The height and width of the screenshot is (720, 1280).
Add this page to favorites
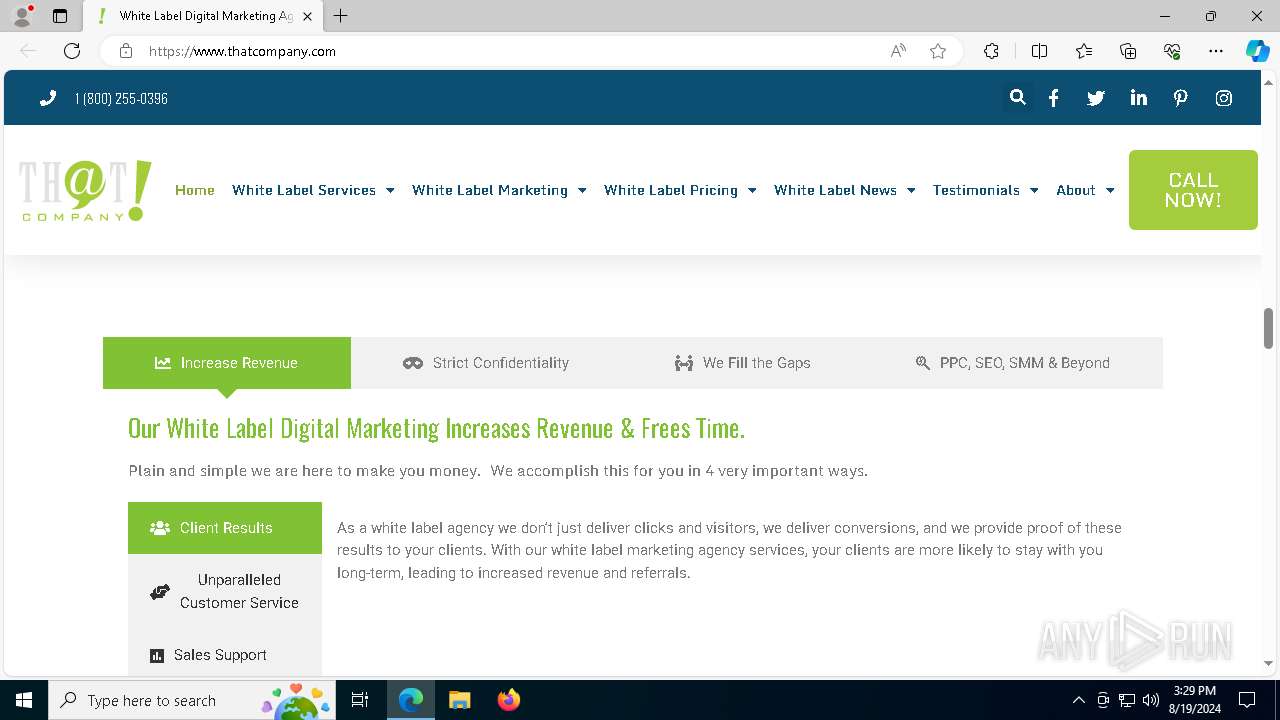[938, 51]
